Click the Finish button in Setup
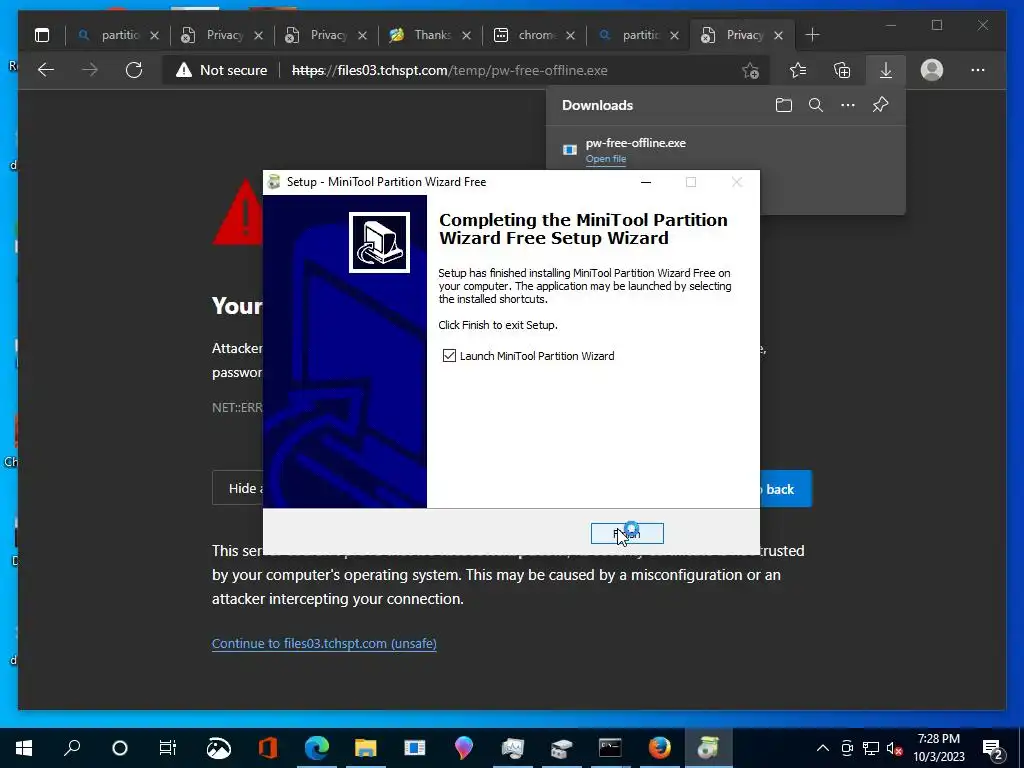 627,534
